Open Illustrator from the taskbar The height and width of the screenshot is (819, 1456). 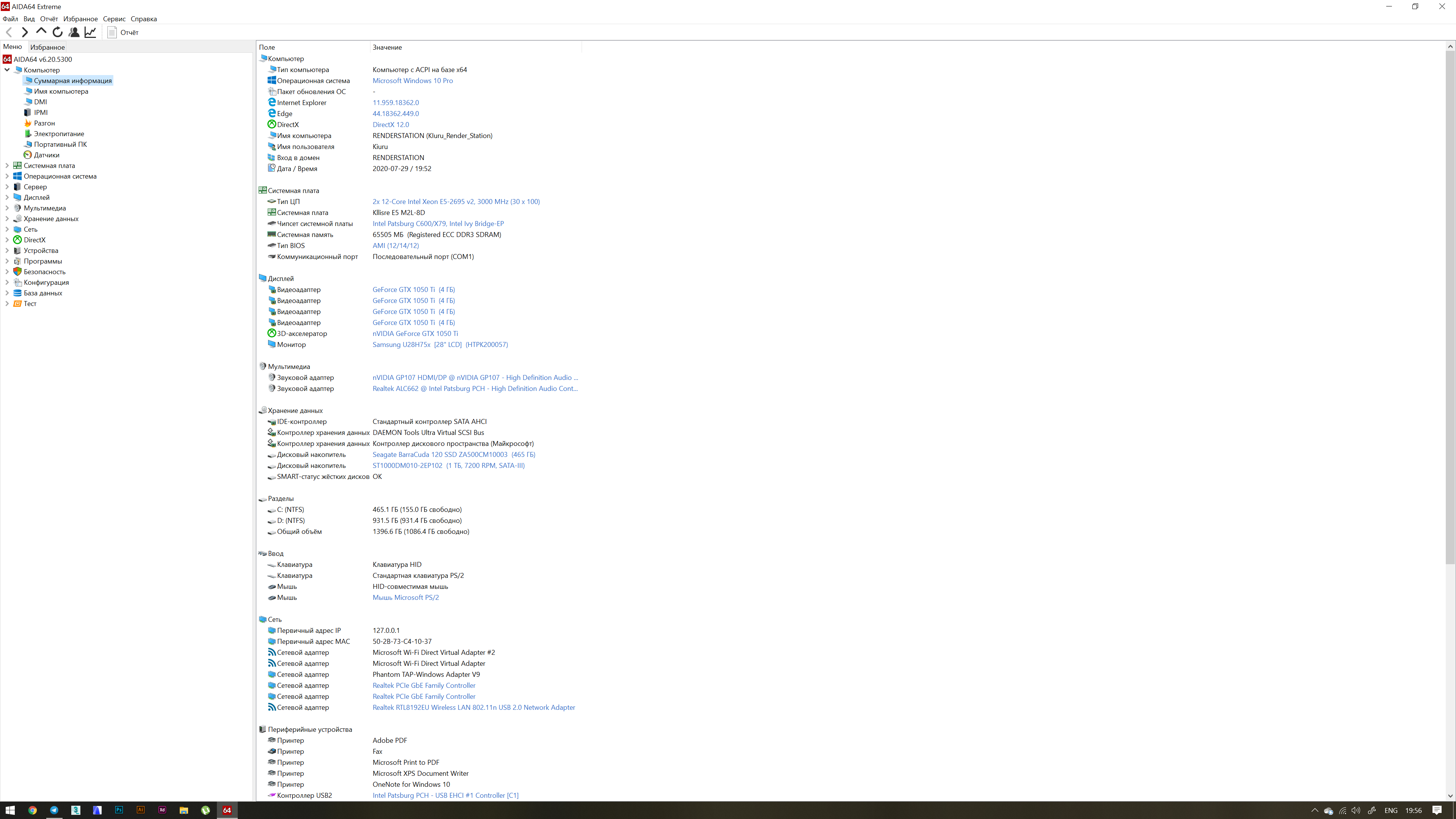pos(140,810)
